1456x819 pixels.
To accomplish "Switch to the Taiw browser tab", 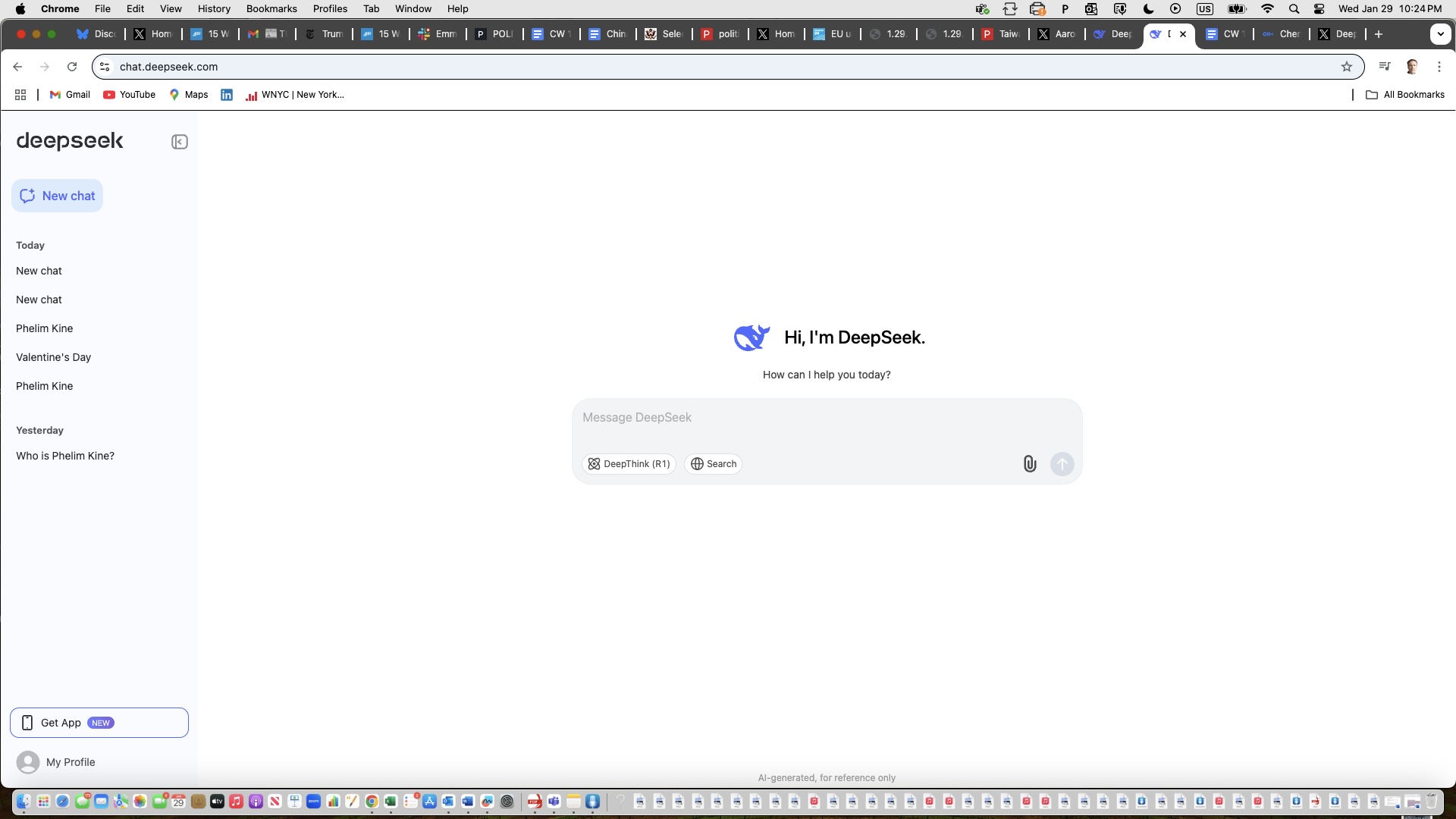I will click(x=1001, y=34).
